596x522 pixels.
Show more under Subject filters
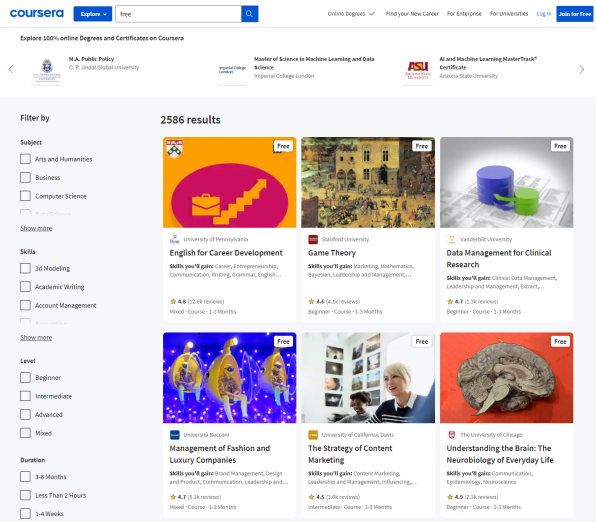pos(36,228)
